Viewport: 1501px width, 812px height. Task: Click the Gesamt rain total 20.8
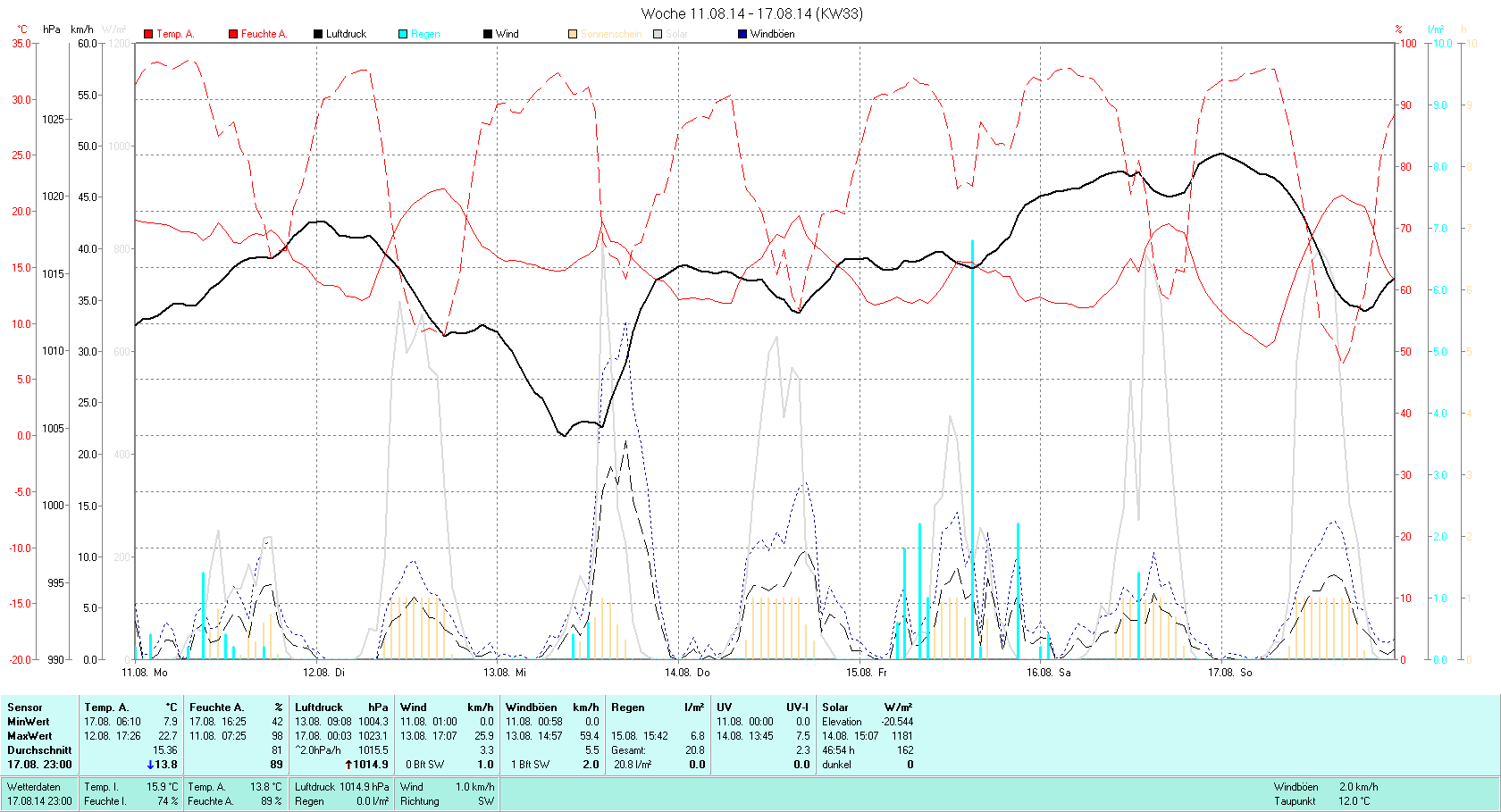pos(695,750)
